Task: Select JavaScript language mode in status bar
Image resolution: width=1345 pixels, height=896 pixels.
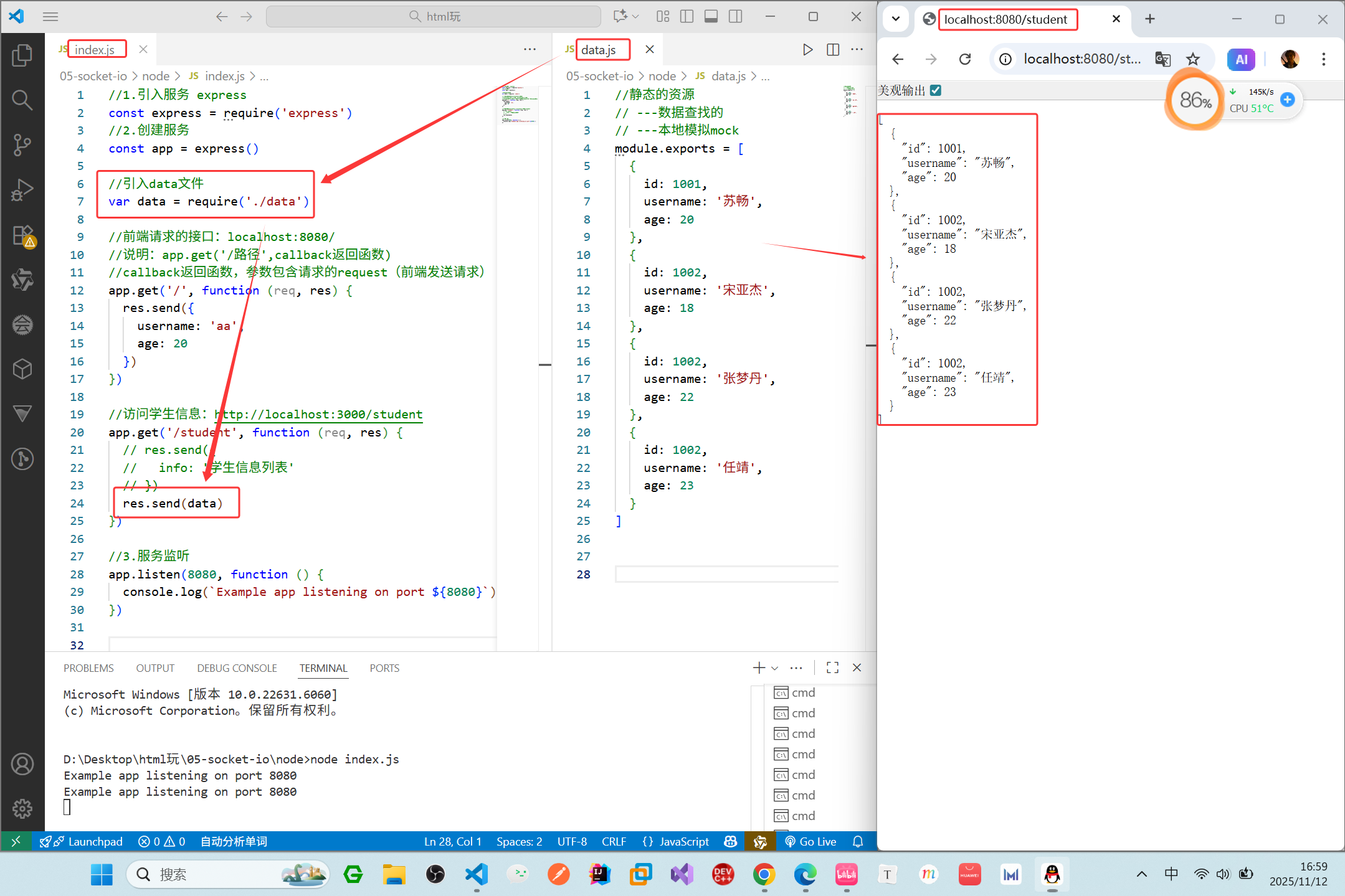Action: (683, 841)
